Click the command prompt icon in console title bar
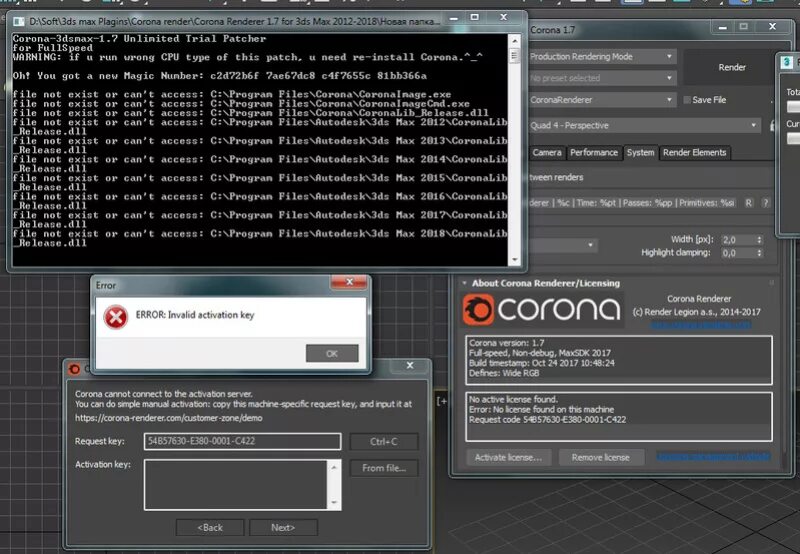This screenshot has height=554, width=800. [19, 21]
